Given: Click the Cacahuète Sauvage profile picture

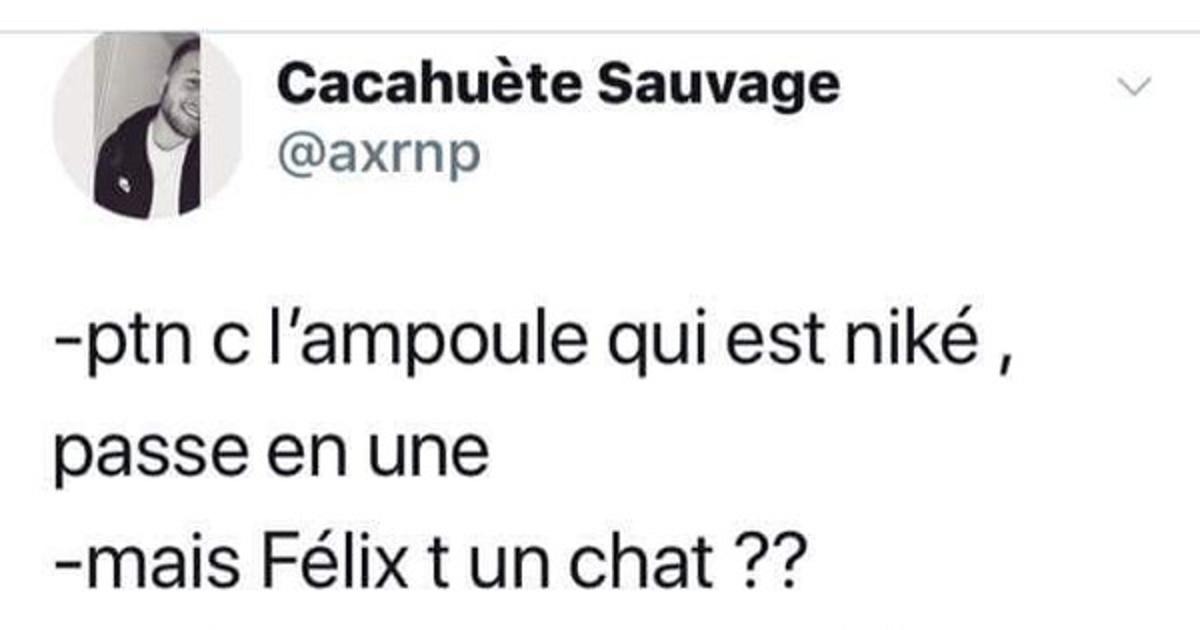Looking at the screenshot, I should pyautogui.click(x=148, y=125).
